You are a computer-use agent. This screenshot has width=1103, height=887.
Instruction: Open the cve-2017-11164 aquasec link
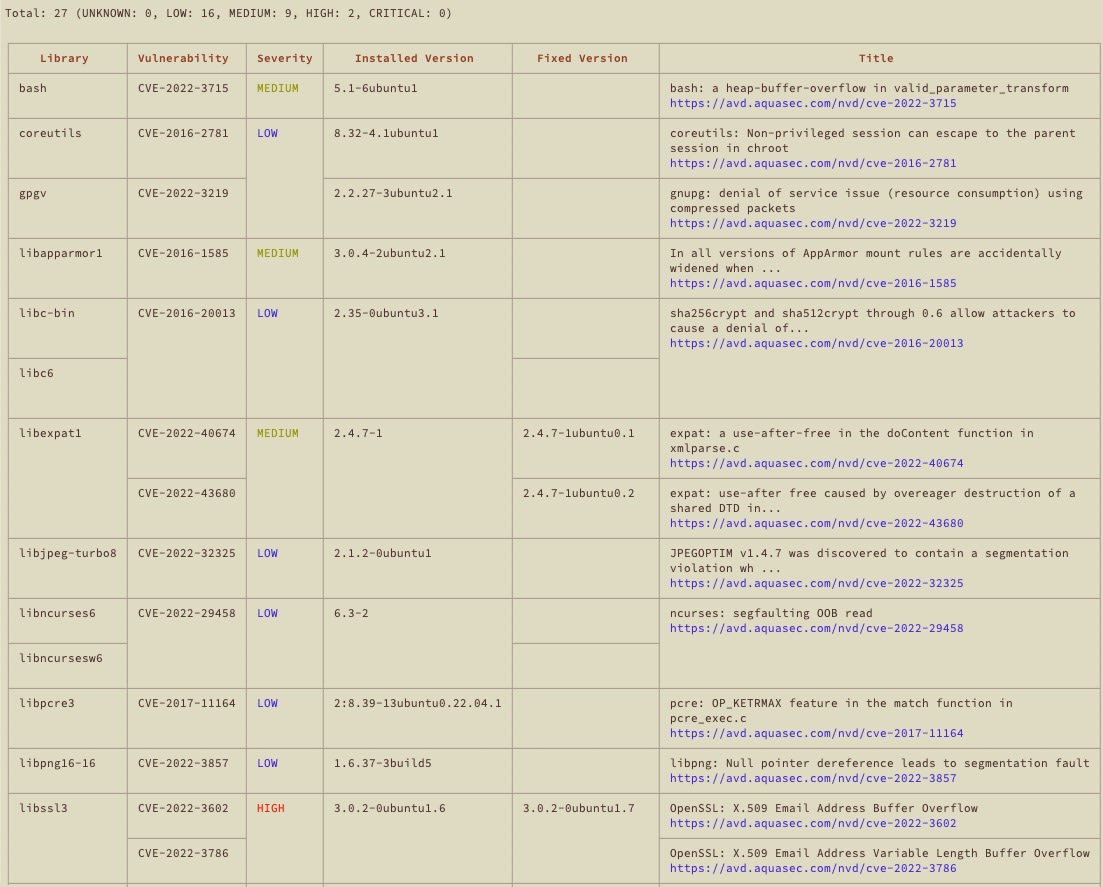816,733
